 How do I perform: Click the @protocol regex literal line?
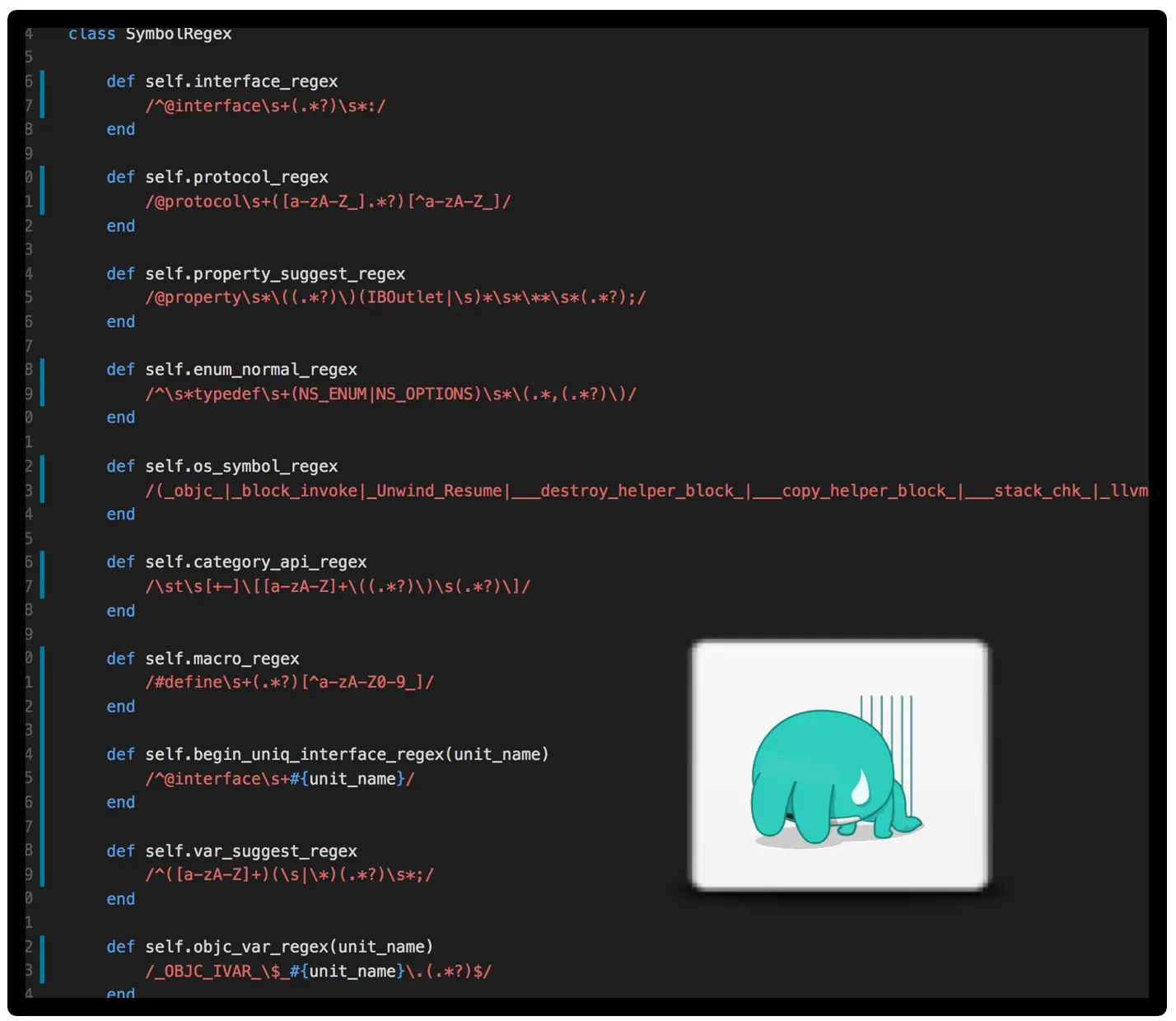(x=329, y=202)
